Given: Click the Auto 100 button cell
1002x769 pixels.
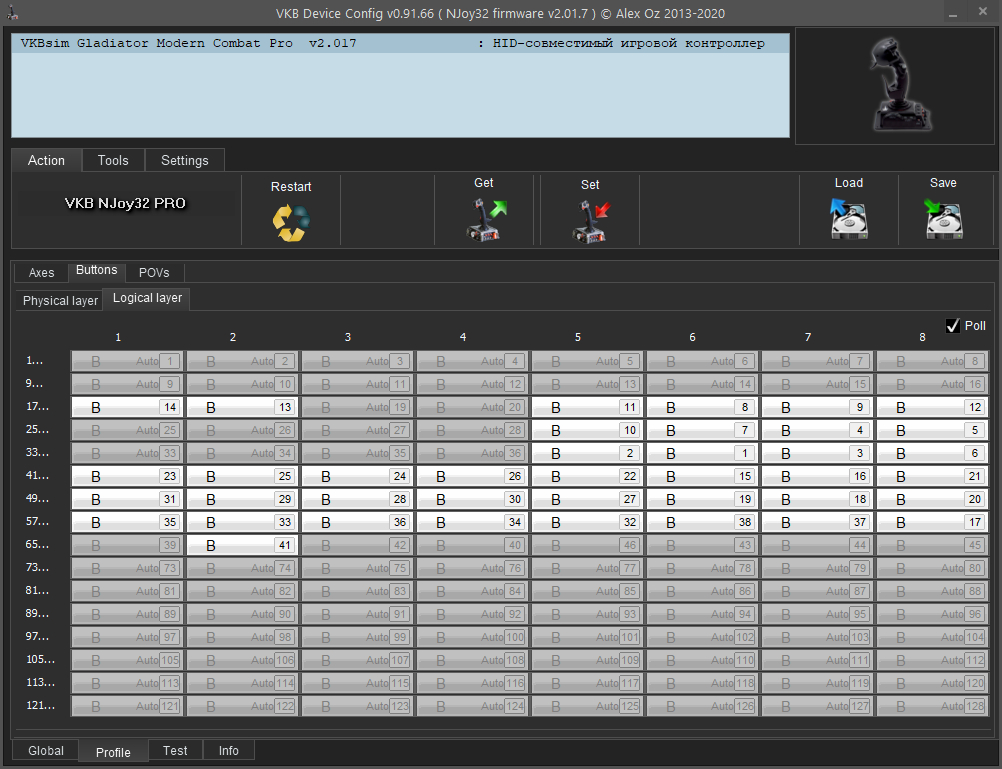Looking at the screenshot, I should (472, 637).
